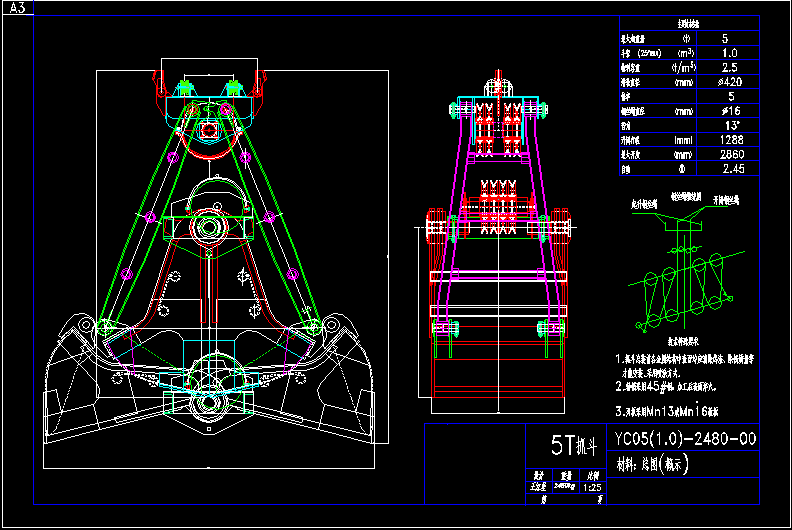Viewport: 792px width, 530px height.
Task: Select technical note 3 mentioning Mn13
Action: (667, 412)
